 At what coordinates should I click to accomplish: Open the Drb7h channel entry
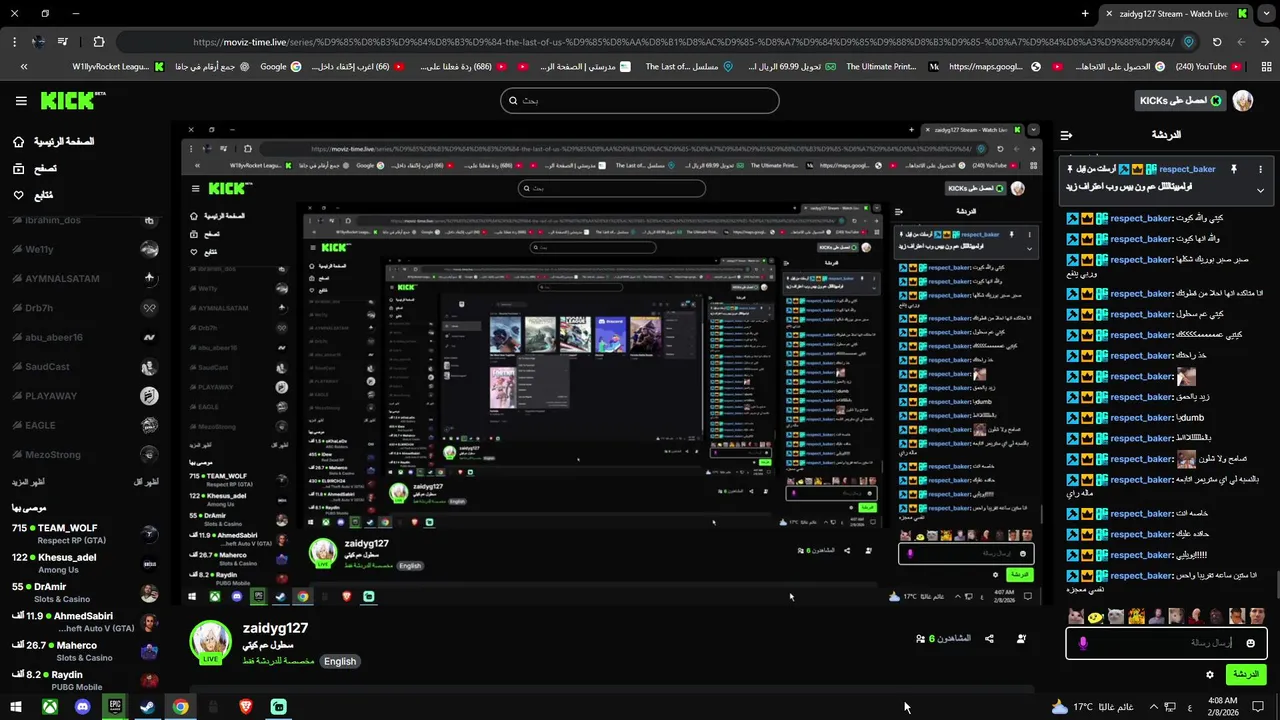tap(84, 308)
